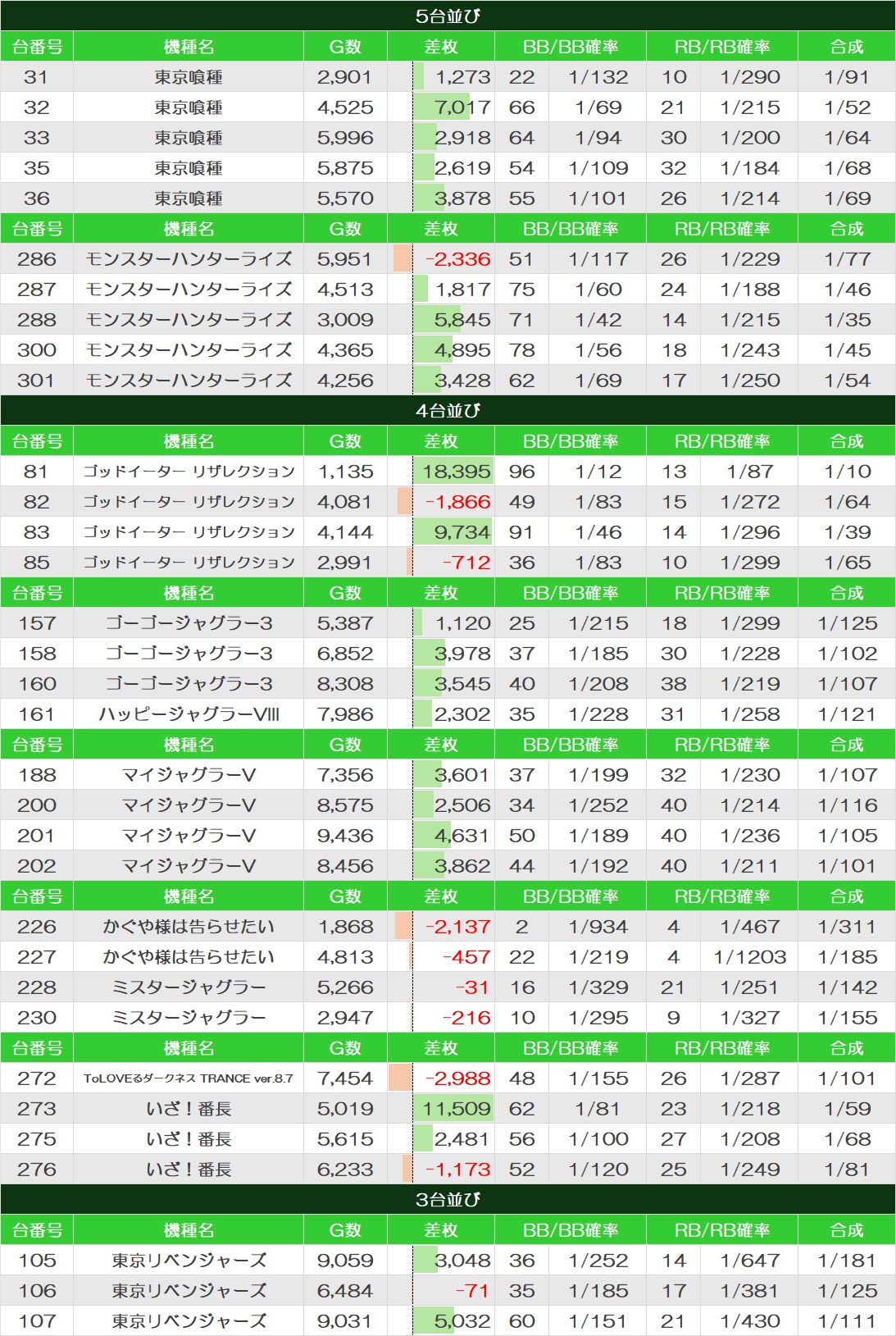Select BB rate 1/56 for machine 300
This screenshot has width=896, height=1336.
point(598,350)
